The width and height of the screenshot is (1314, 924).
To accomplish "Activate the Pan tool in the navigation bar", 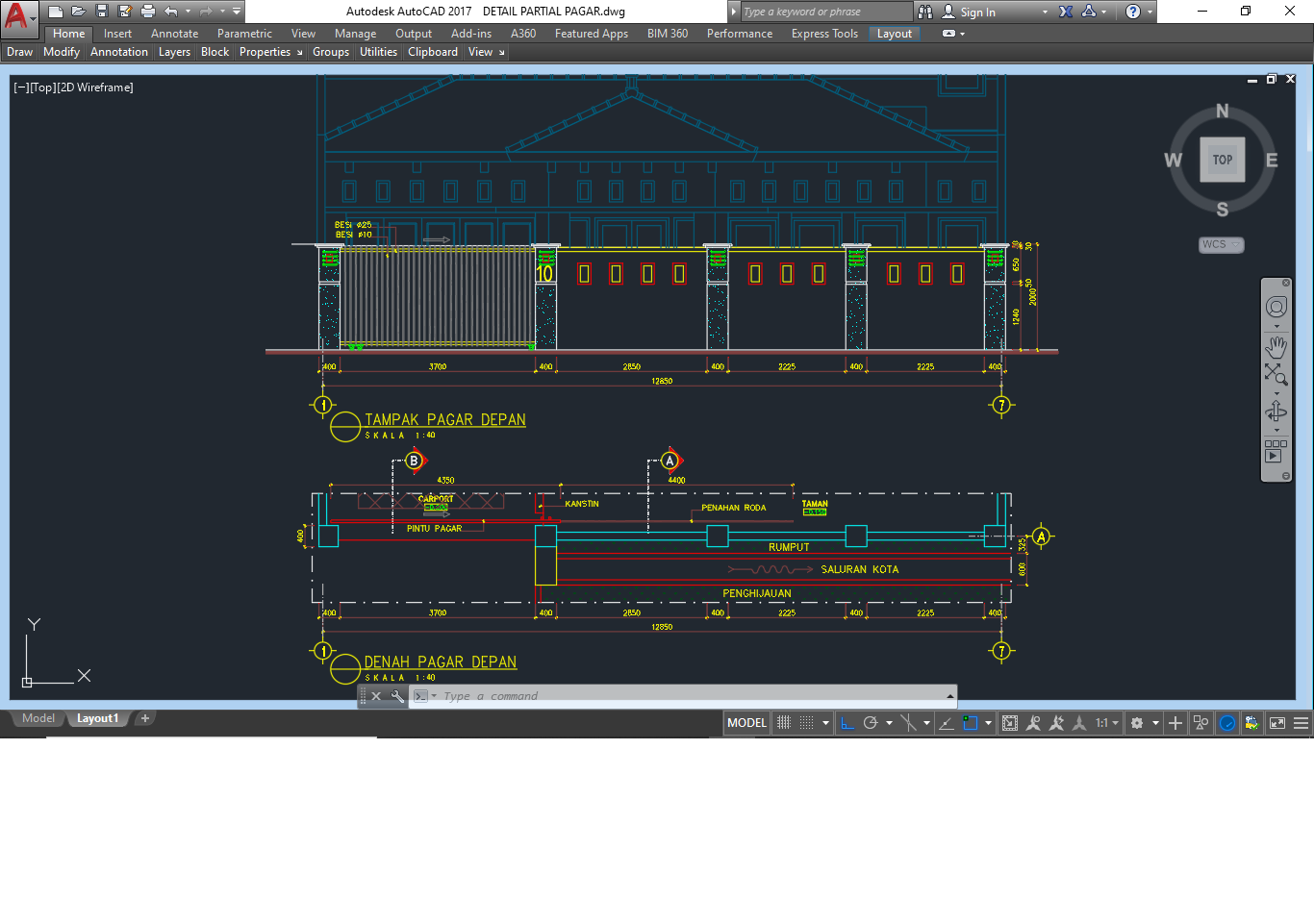I will point(1276,347).
